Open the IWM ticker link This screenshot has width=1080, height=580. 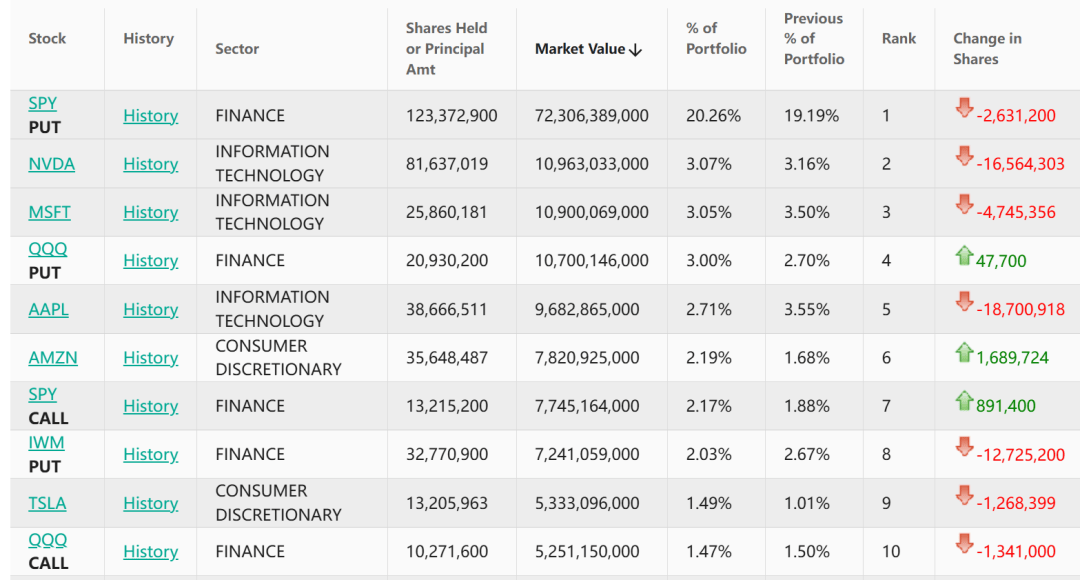point(45,442)
